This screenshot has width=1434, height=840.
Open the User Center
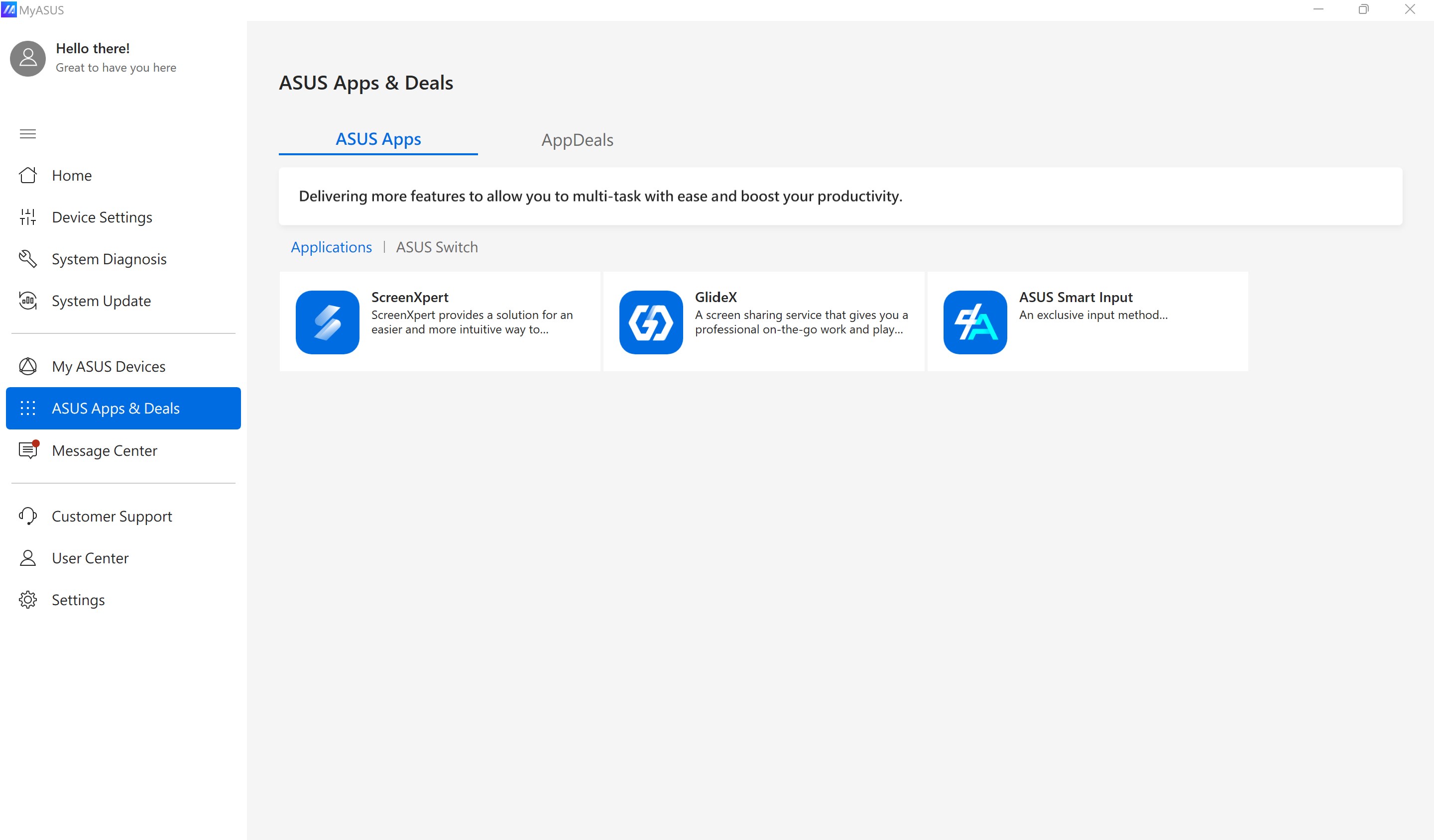pos(90,558)
